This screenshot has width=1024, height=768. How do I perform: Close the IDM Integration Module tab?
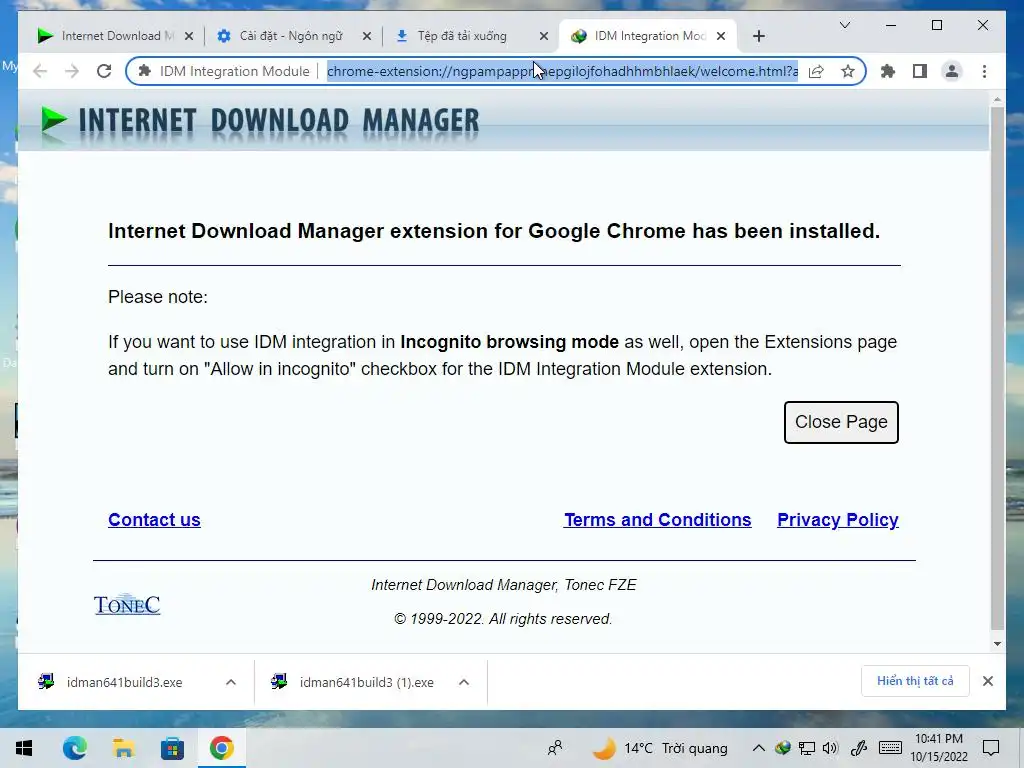tap(721, 36)
